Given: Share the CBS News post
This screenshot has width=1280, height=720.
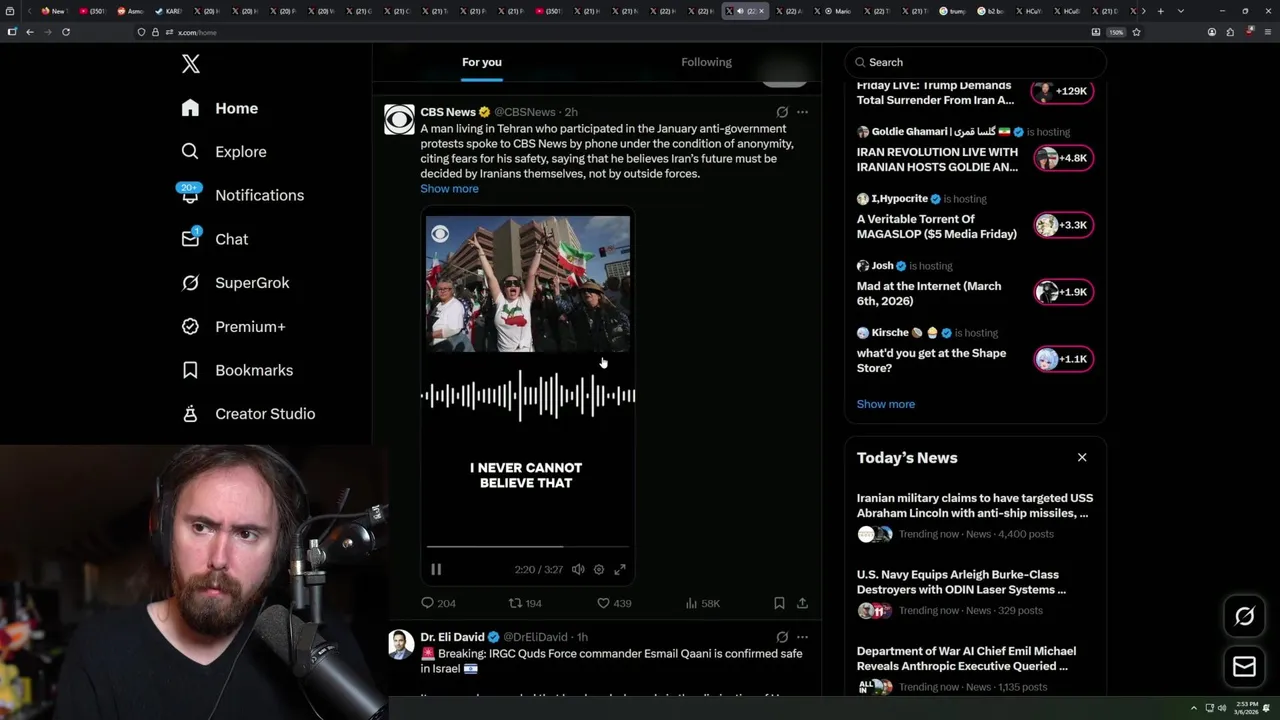Looking at the screenshot, I should 802,603.
